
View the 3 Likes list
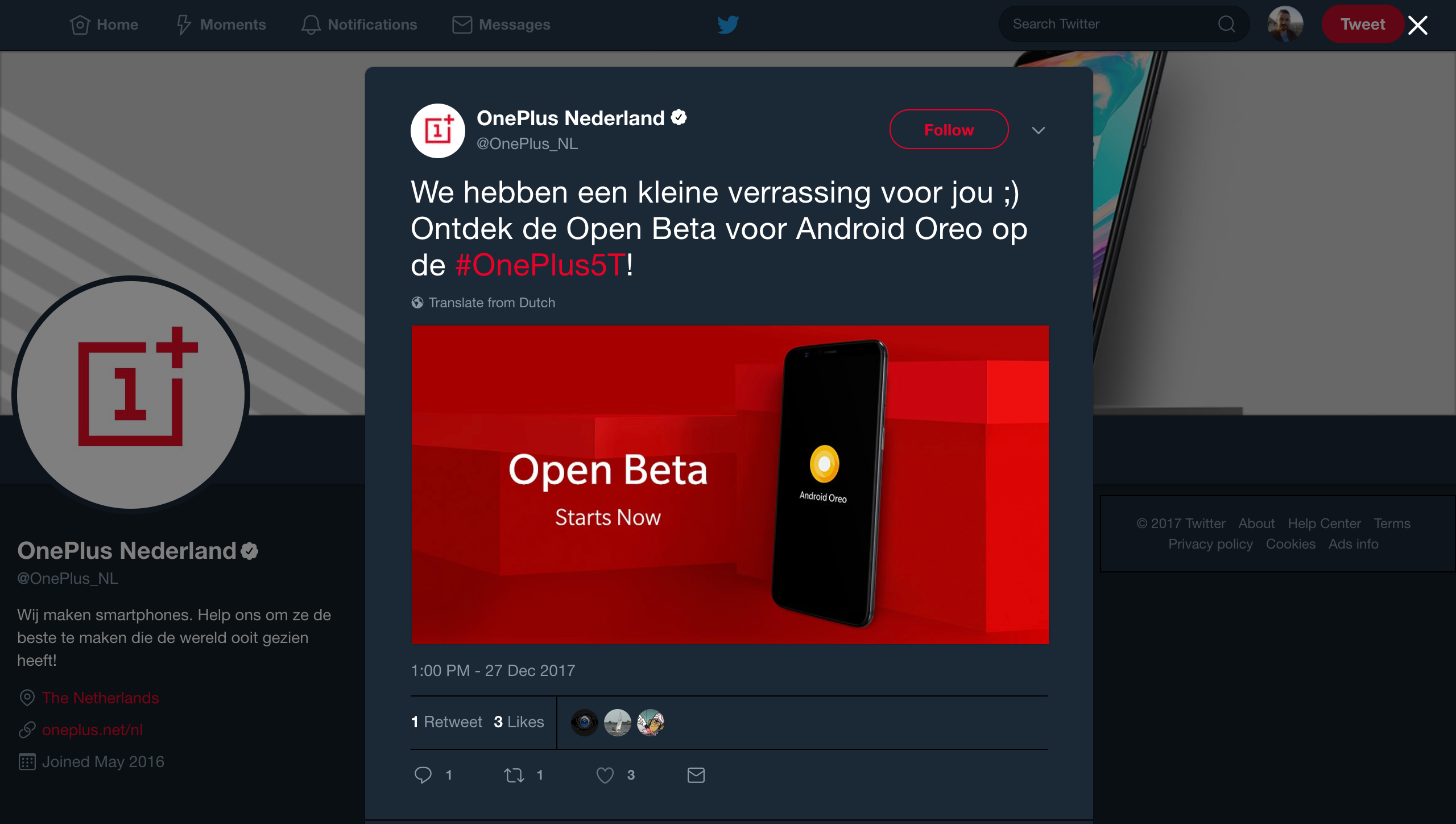[519, 722]
